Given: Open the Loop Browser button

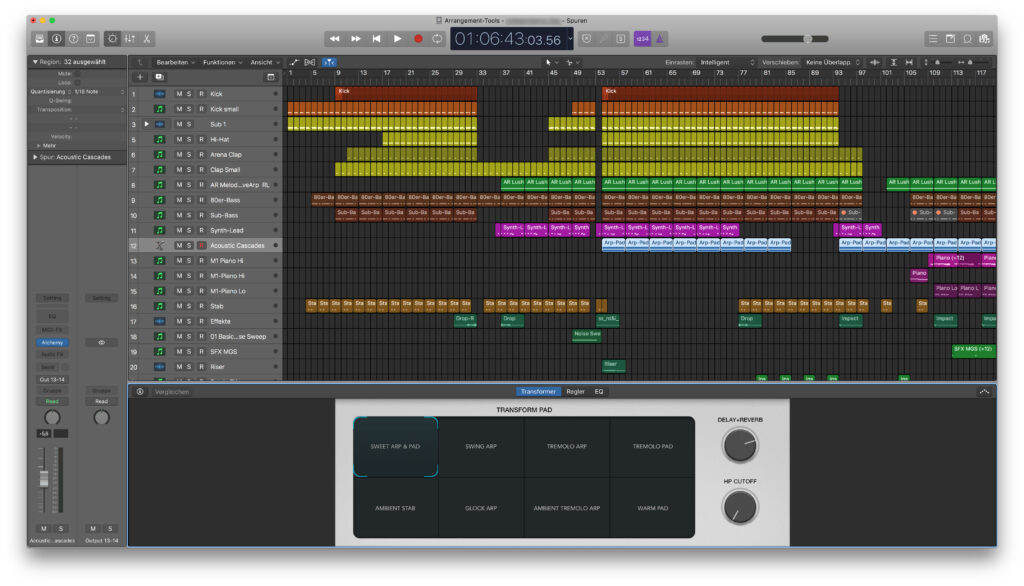Looking at the screenshot, I should point(967,39).
